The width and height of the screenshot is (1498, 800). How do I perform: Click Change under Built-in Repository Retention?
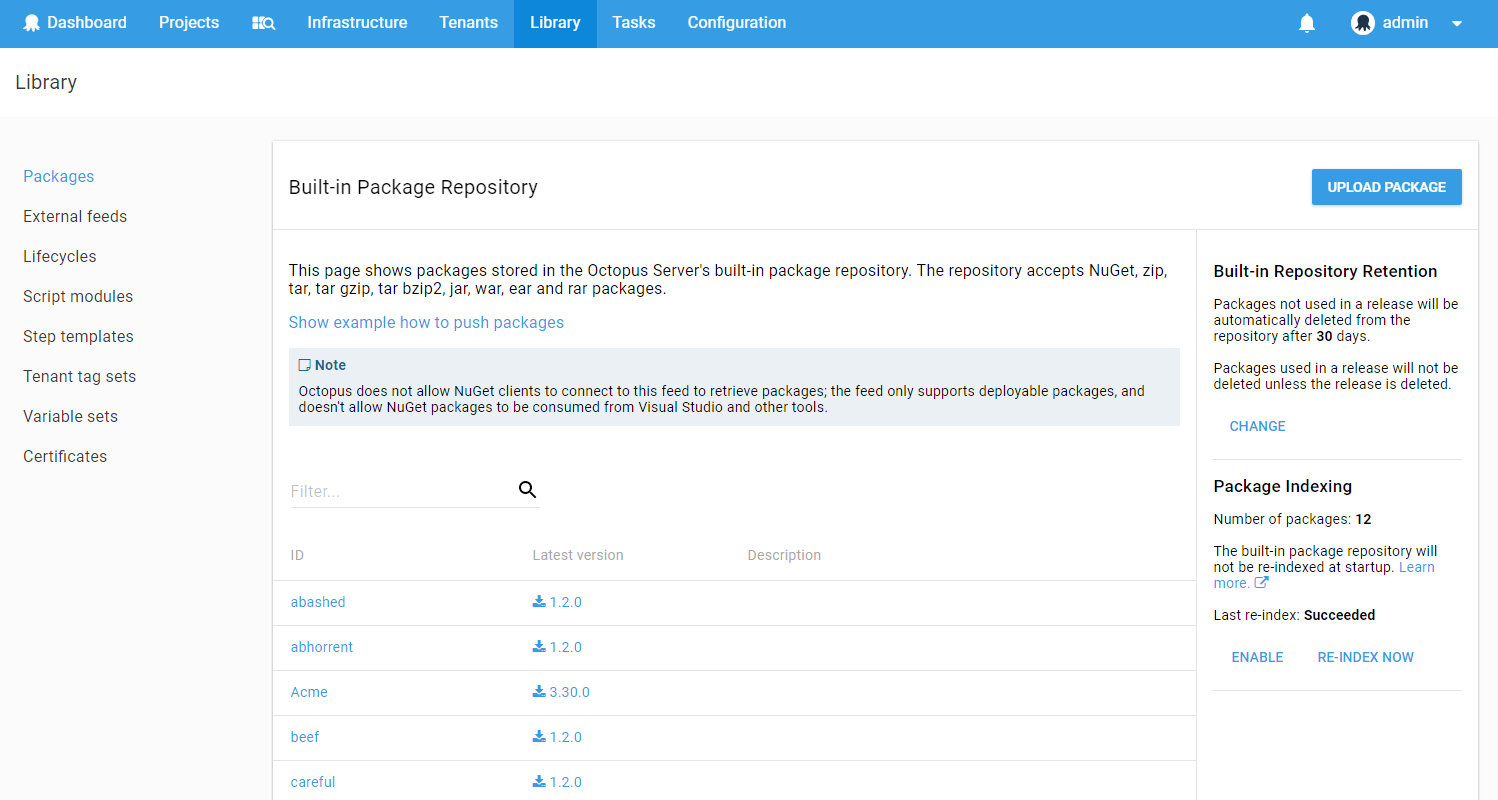(x=1257, y=426)
